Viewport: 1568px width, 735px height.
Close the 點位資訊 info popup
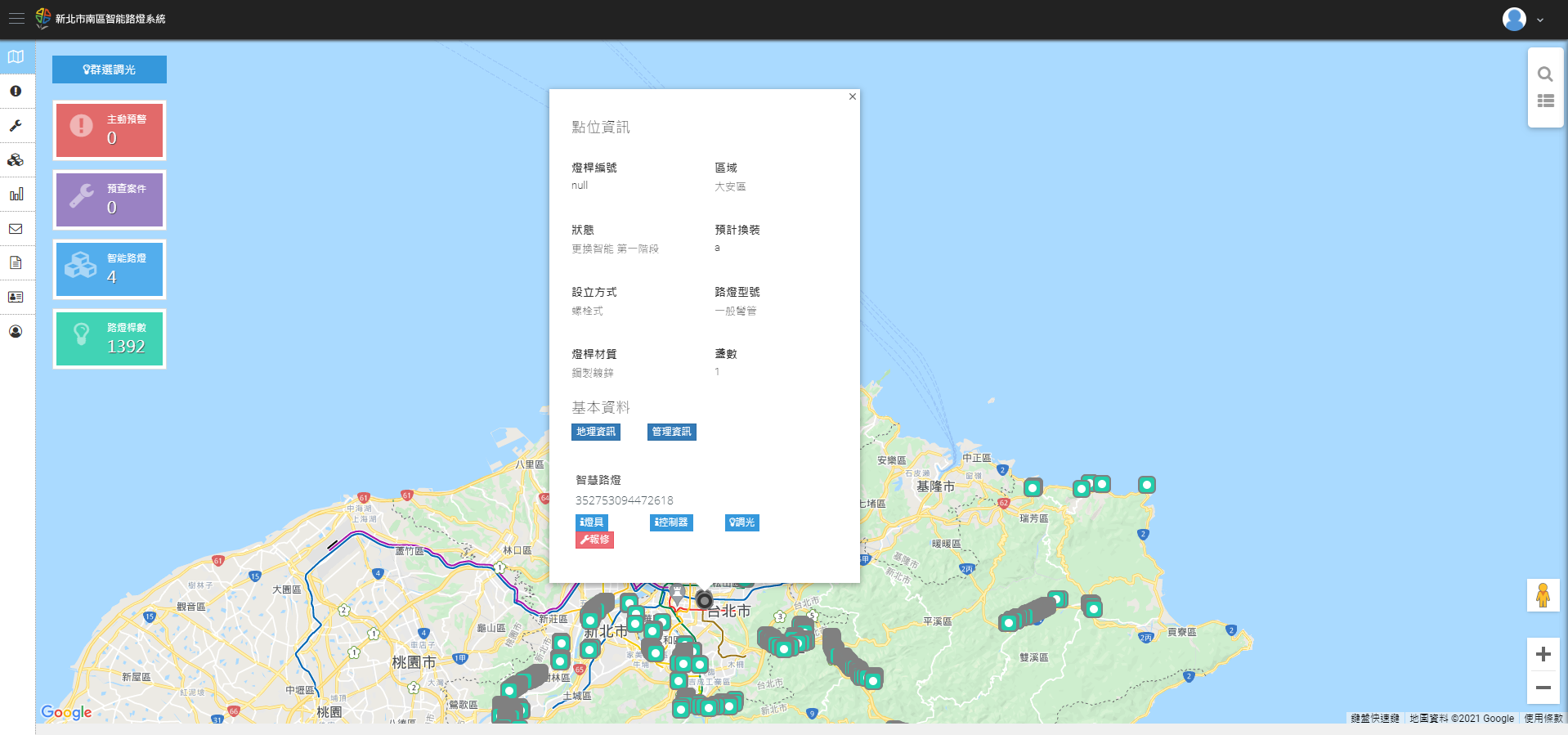coord(853,96)
